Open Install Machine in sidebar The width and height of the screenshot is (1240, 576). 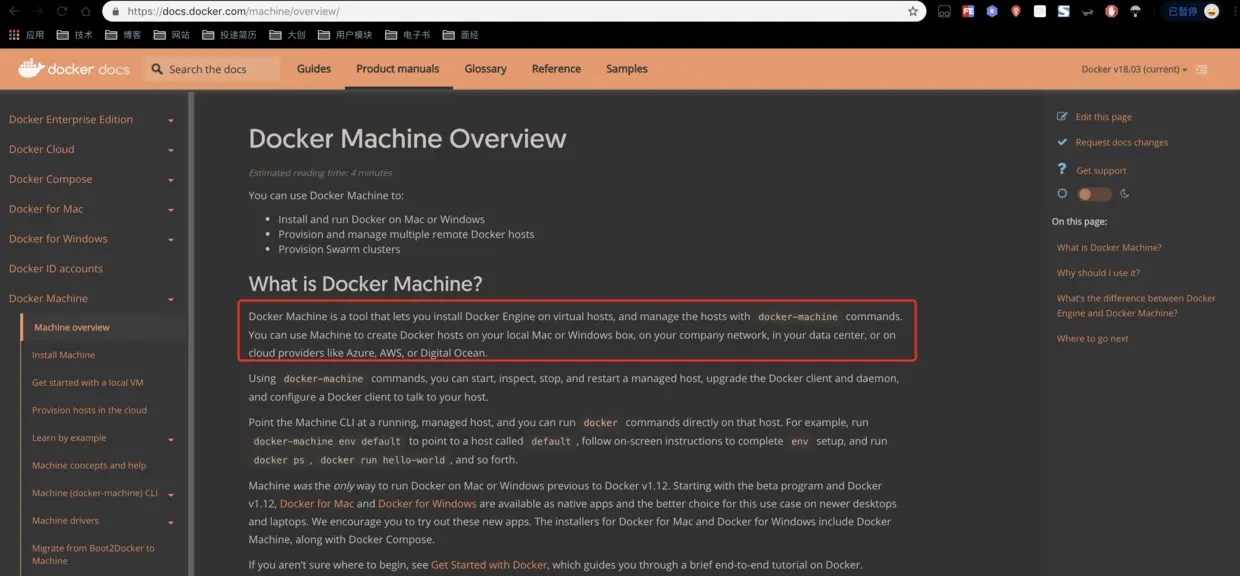click(x=63, y=355)
